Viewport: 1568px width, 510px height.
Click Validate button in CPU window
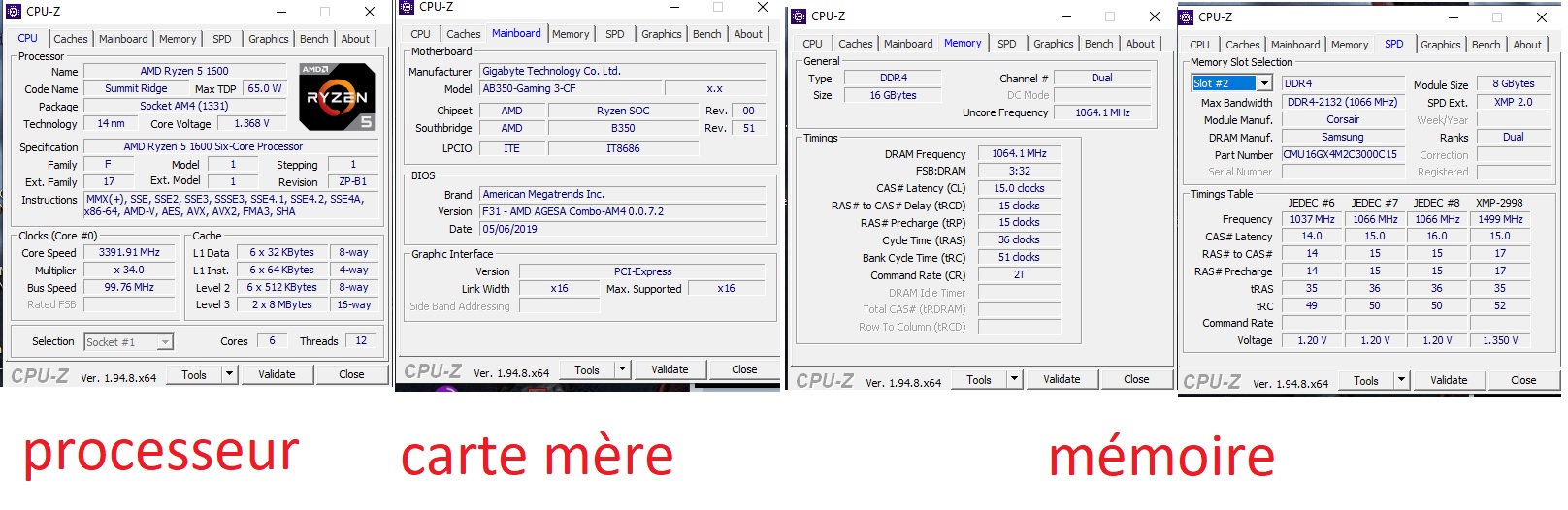[x=277, y=374]
